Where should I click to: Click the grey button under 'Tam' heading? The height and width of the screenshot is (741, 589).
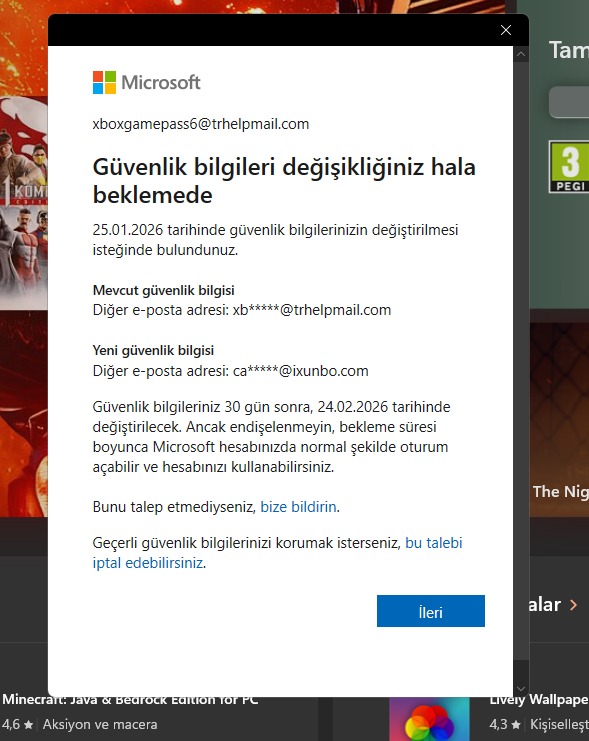pyautogui.click(x=569, y=102)
